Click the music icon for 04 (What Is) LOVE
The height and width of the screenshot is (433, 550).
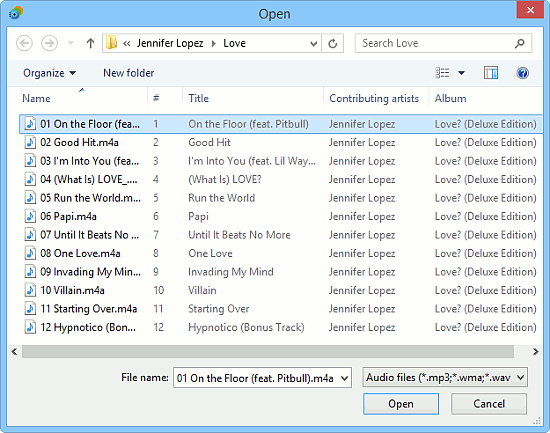click(30, 179)
